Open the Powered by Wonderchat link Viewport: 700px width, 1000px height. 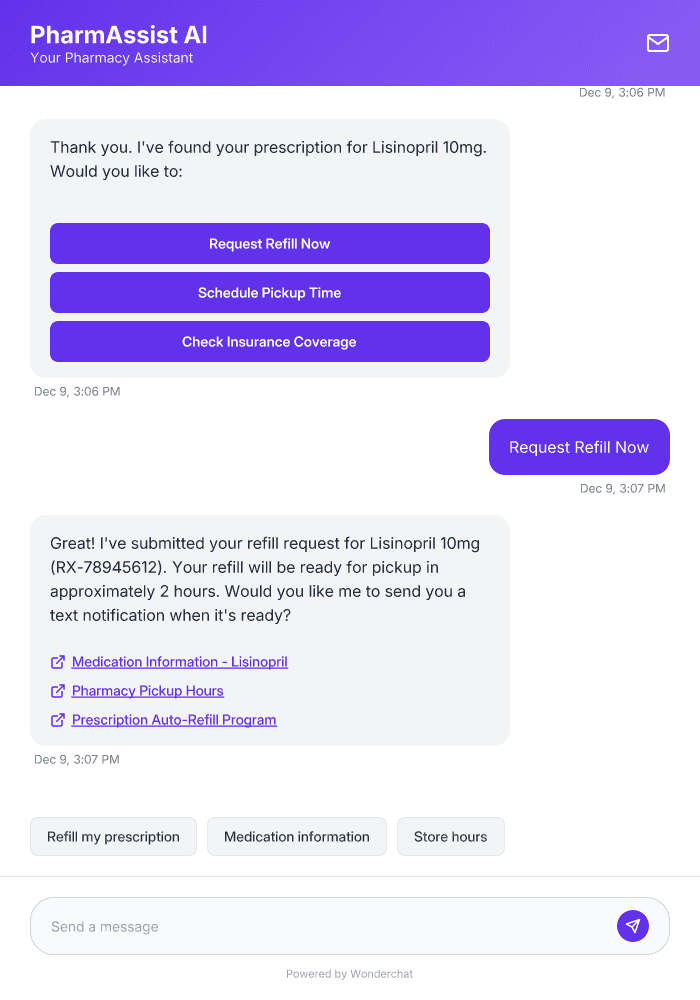349,973
